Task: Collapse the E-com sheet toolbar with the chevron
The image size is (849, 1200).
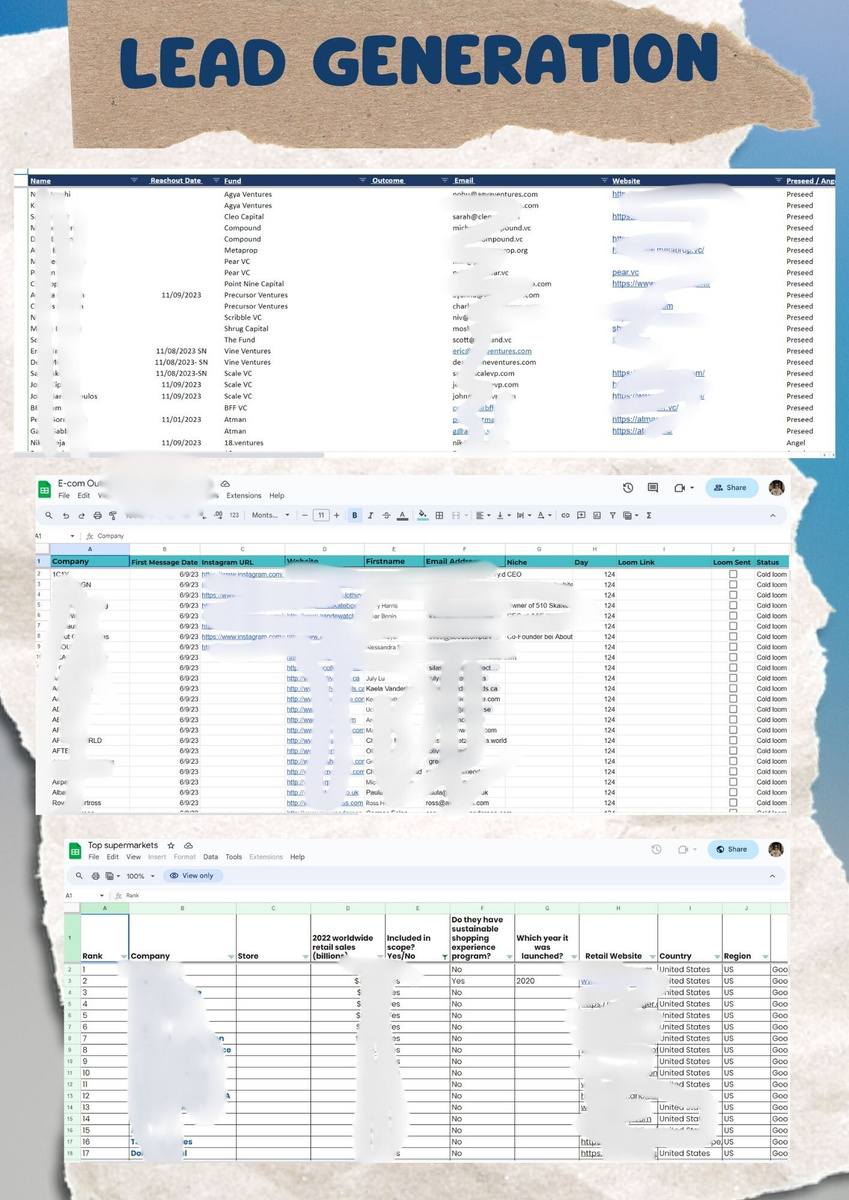Action: (773, 515)
